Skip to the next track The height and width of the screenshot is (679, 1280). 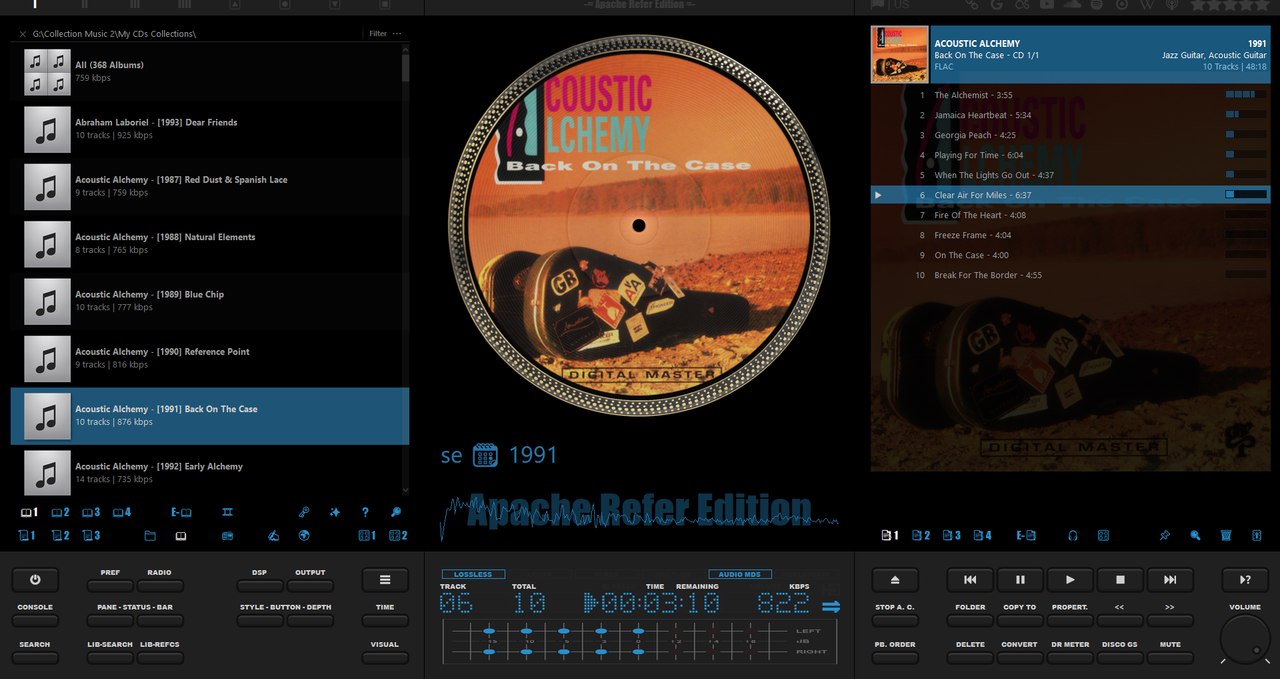(1170, 579)
